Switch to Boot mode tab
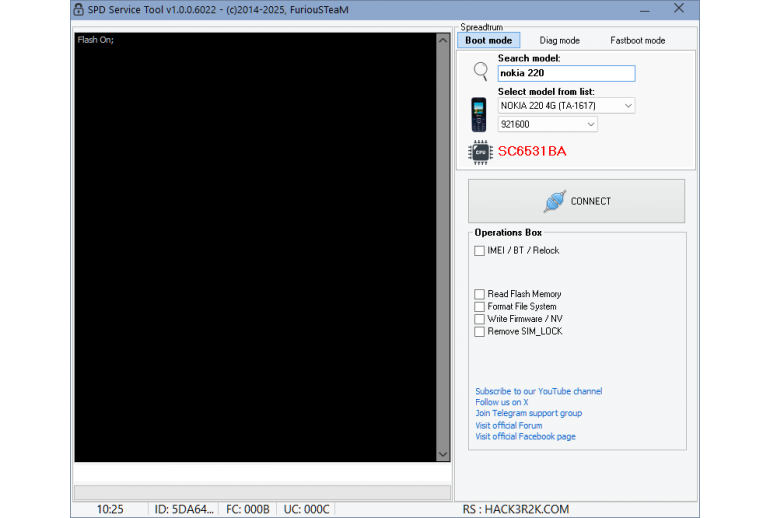 (x=489, y=40)
